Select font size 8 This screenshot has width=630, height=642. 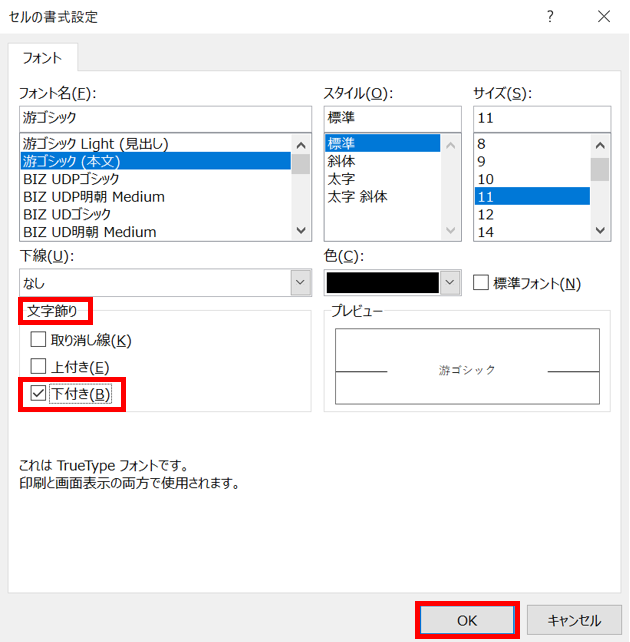click(x=532, y=144)
